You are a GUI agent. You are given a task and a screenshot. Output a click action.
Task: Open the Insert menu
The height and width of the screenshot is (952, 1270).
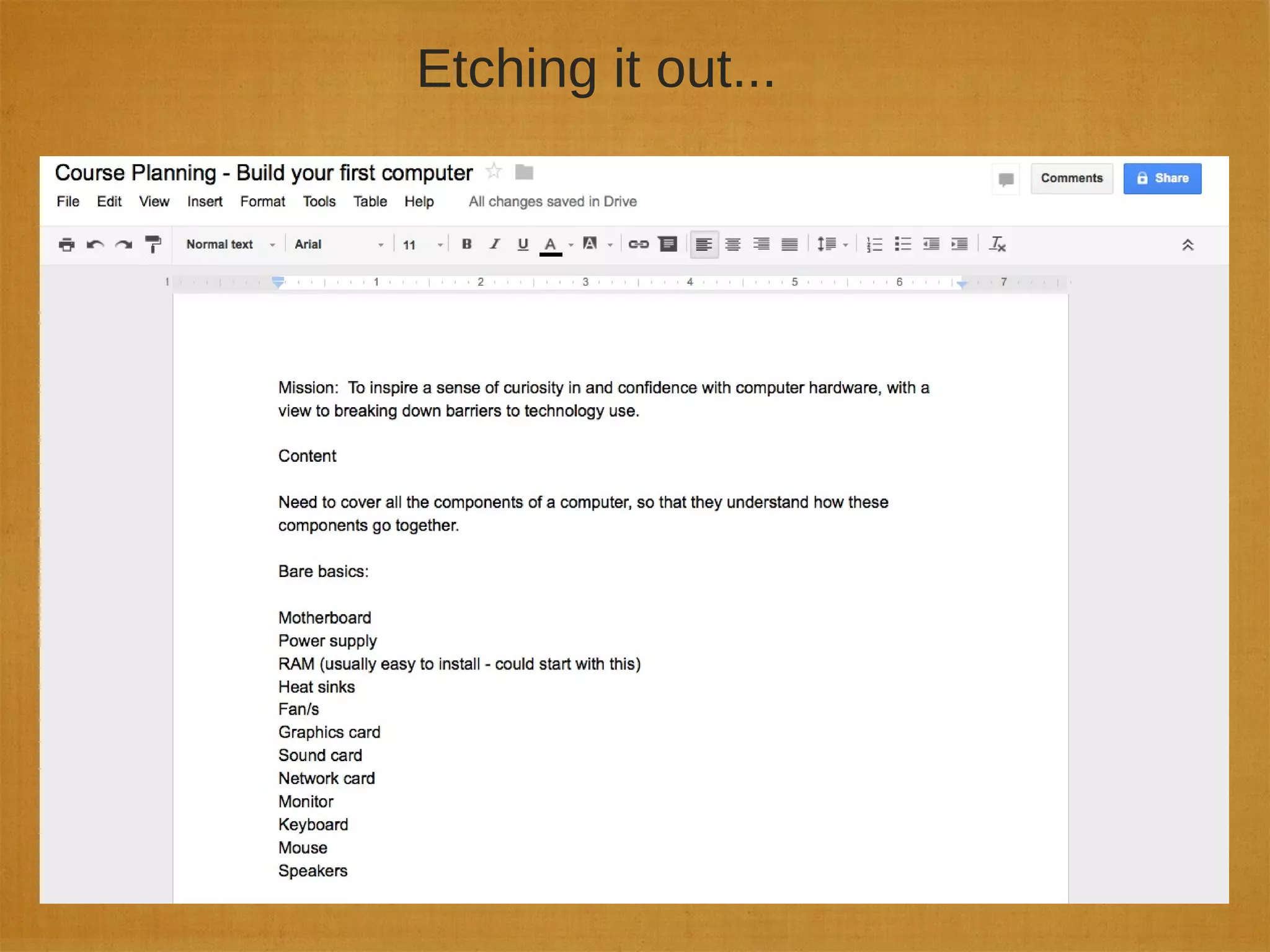click(x=205, y=201)
